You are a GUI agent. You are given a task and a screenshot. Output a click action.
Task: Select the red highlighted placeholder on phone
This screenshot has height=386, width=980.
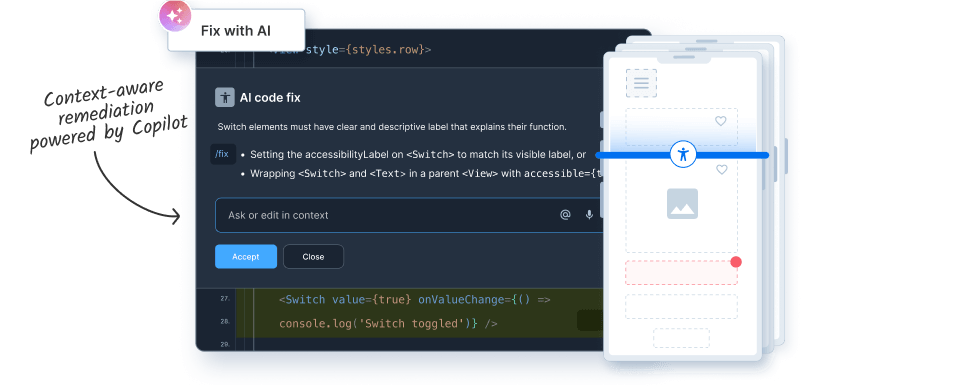pos(681,273)
